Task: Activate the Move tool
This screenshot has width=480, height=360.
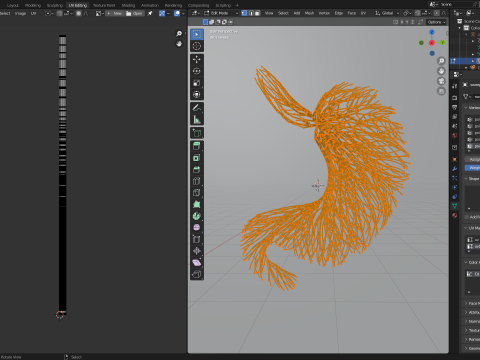Action: (197, 59)
